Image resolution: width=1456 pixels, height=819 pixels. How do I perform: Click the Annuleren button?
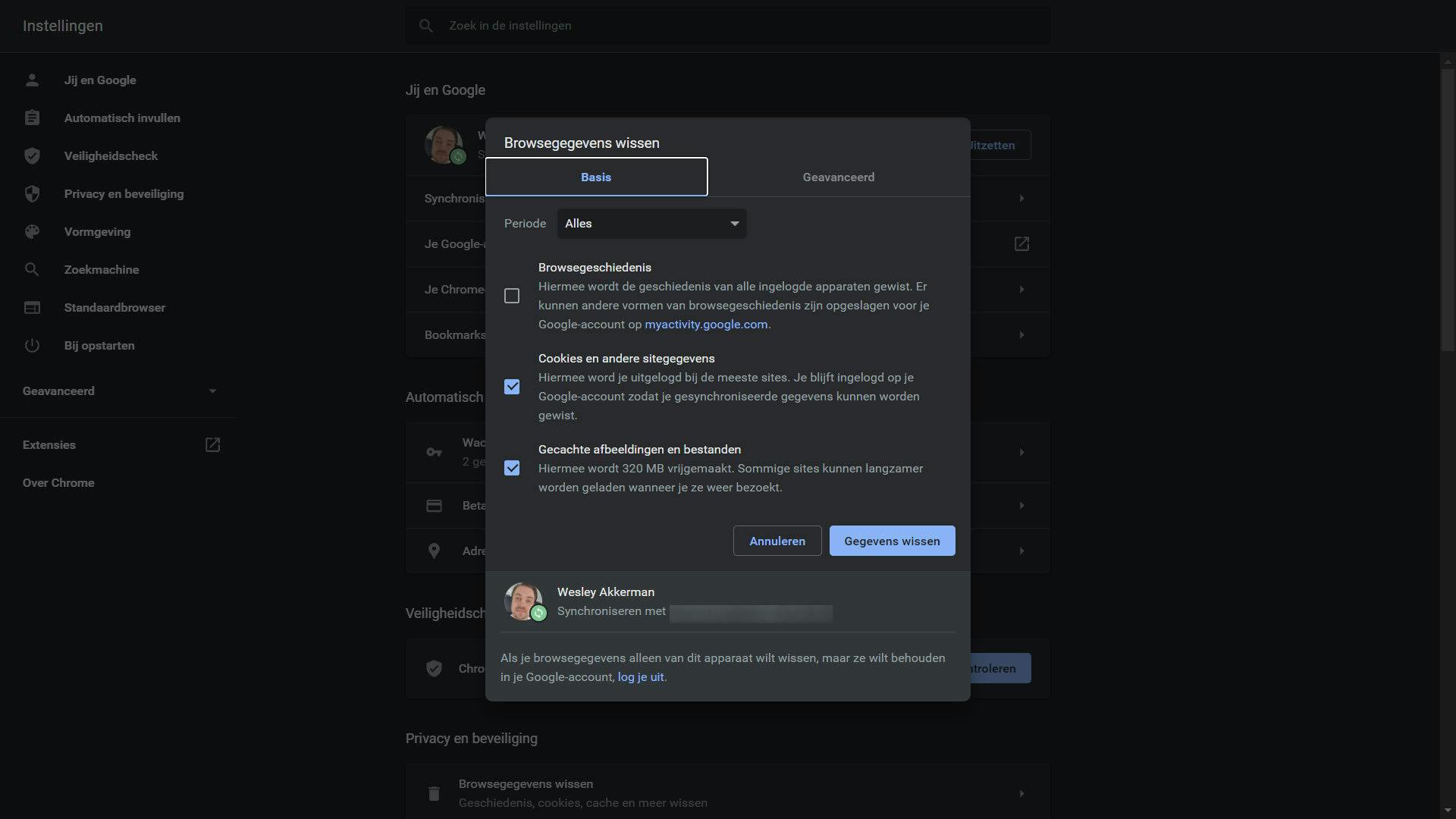pos(777,541)
